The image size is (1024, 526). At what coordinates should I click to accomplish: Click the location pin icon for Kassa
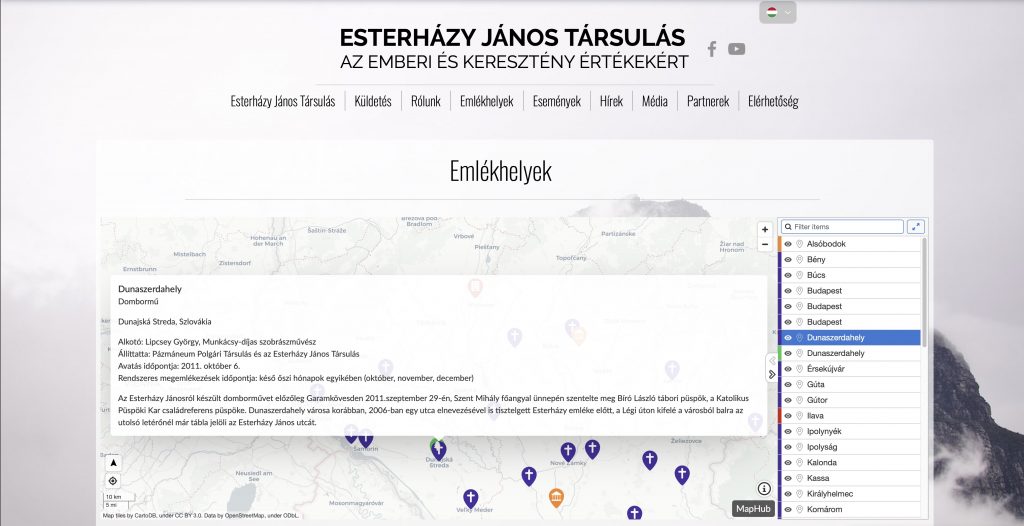tap(799, 478)
